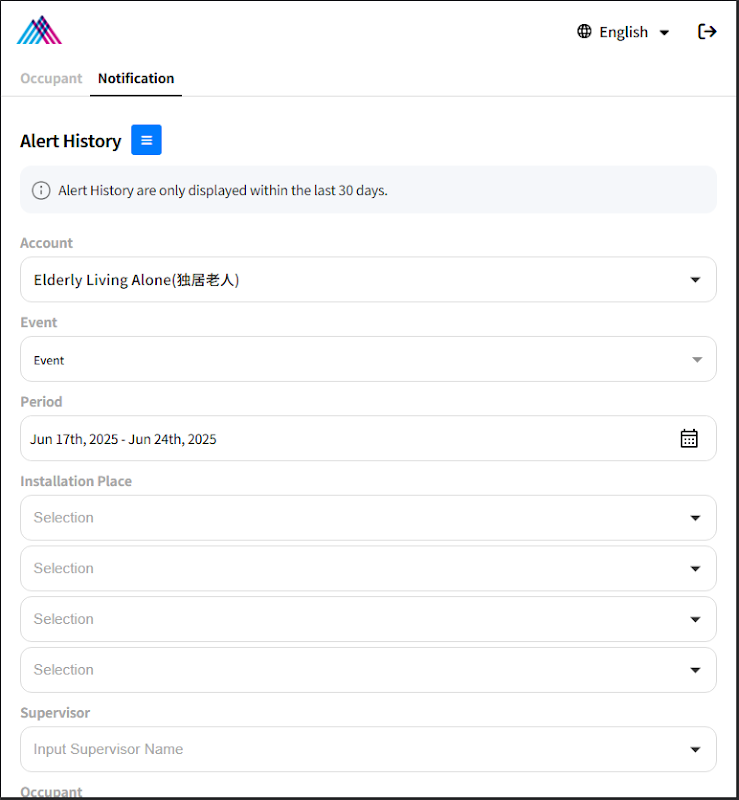Image resolution: width=739 pixels, height=800 pixels.
Task: Select the Notification tab
Action: [136, 78]
